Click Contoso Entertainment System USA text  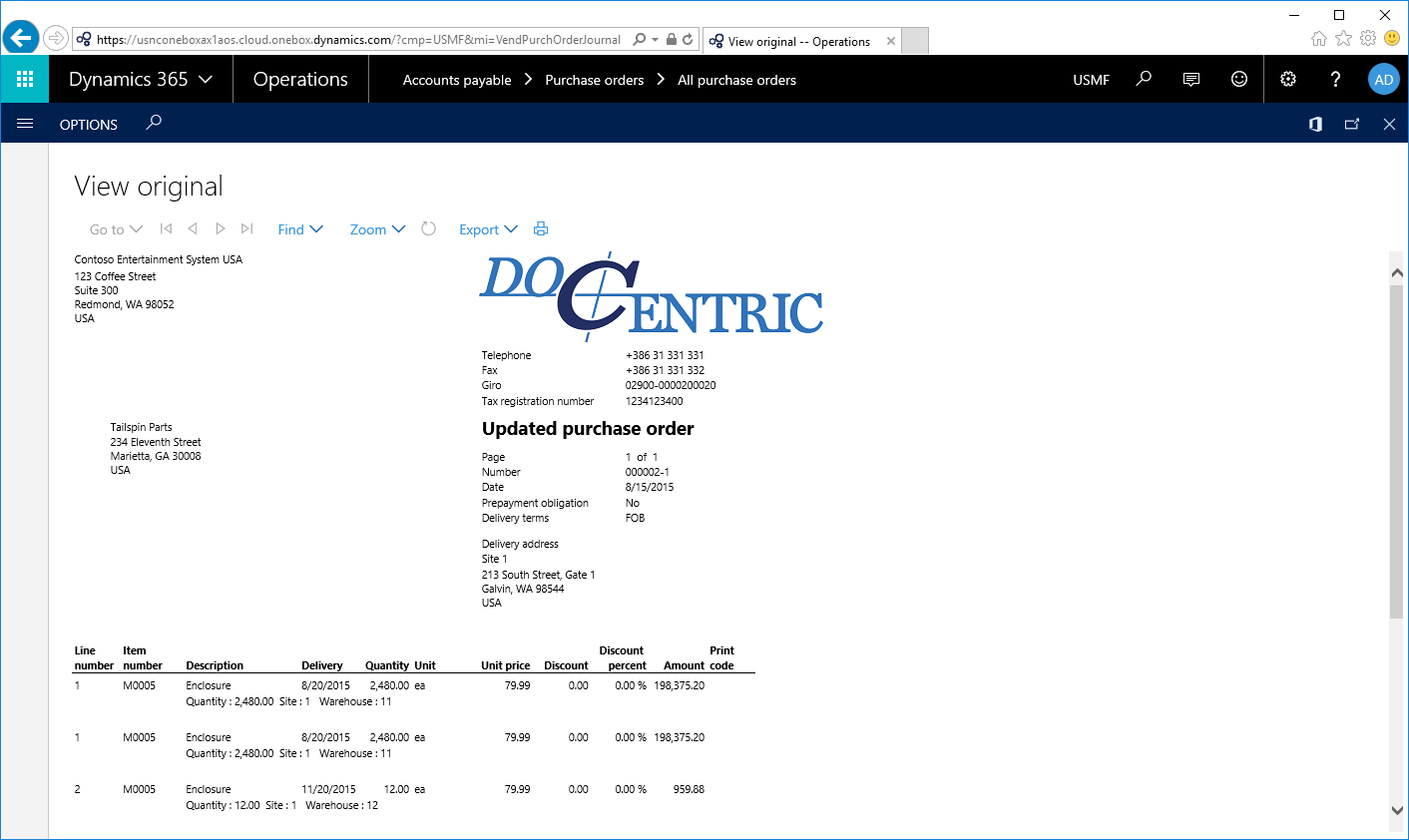159,259
